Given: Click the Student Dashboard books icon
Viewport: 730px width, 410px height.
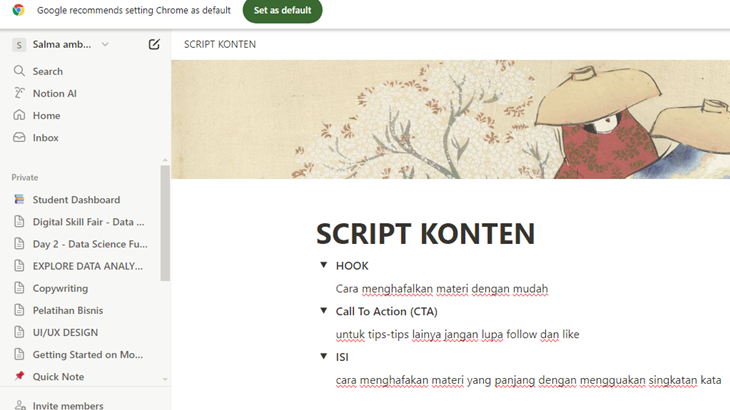Looking at the screenshot, I should click(x=19, y=199).
